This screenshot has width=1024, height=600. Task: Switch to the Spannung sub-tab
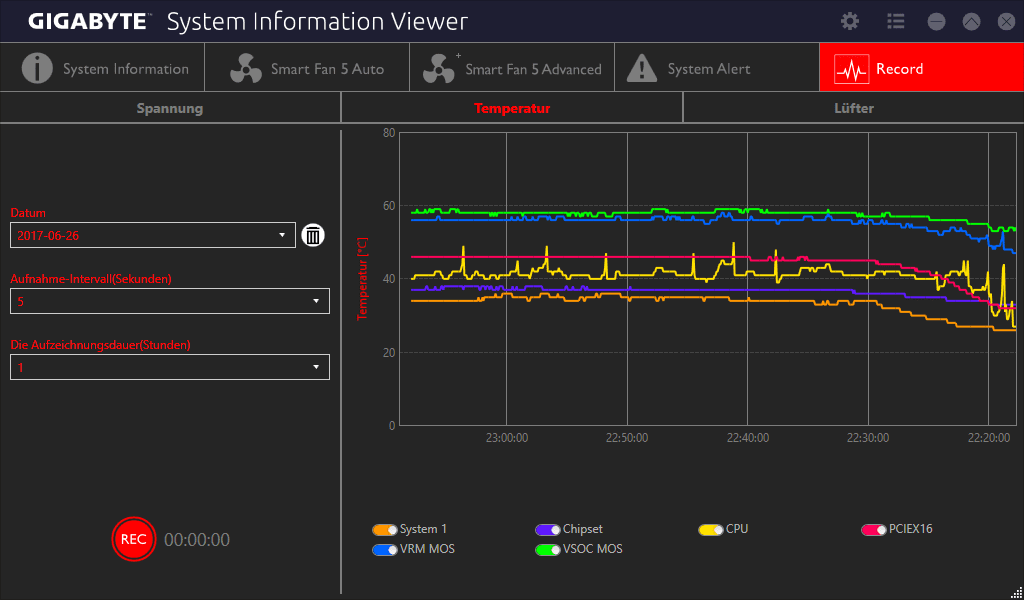coord(170,108)
